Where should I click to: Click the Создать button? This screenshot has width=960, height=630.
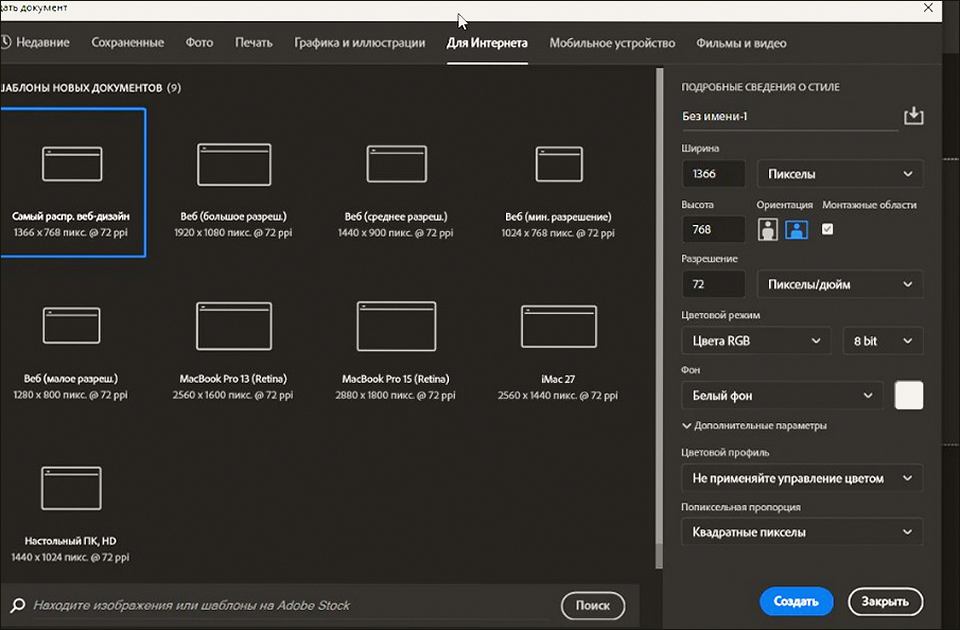coord(797,601)
